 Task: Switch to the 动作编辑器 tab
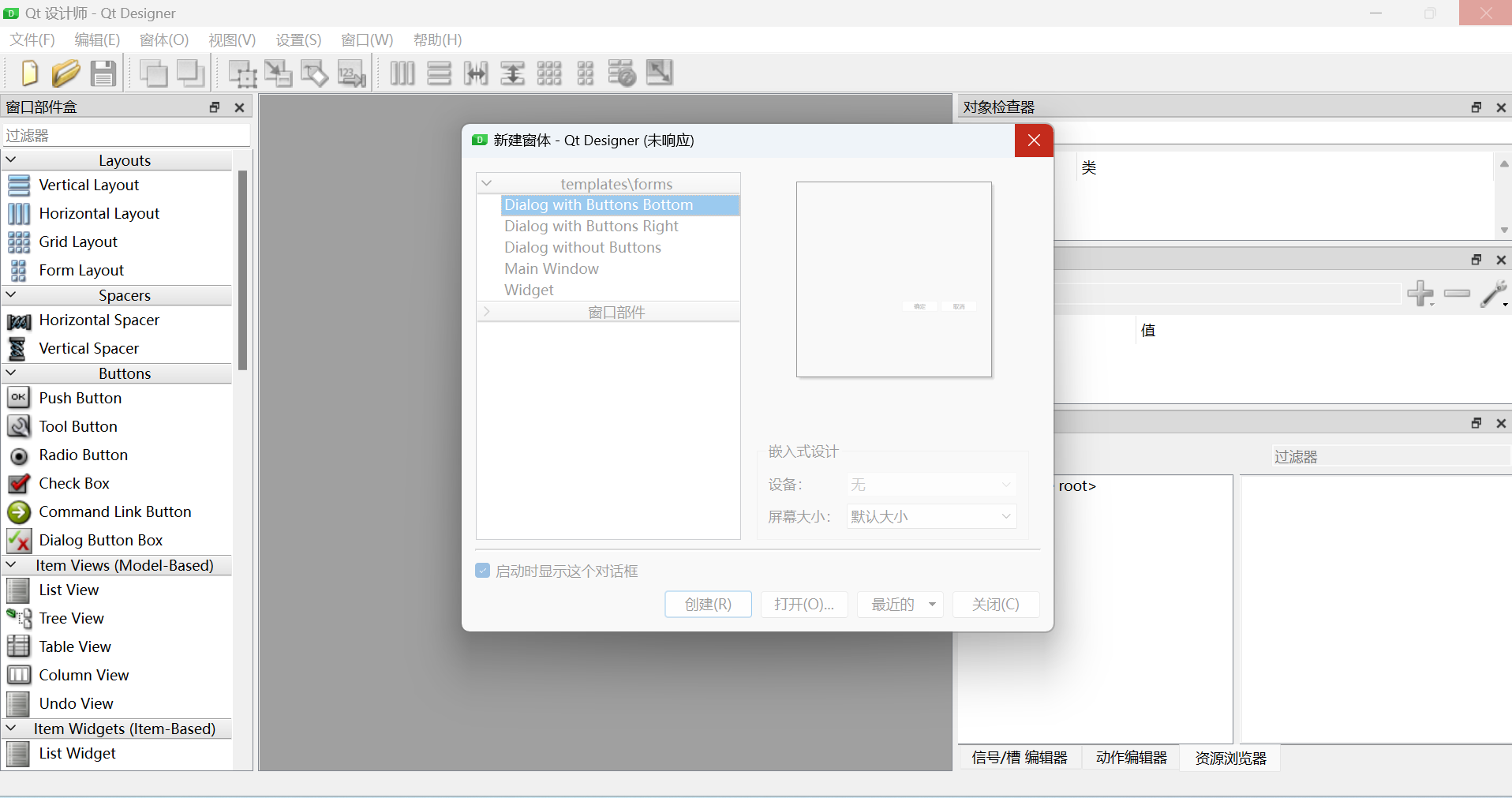tap(1131, 757)
